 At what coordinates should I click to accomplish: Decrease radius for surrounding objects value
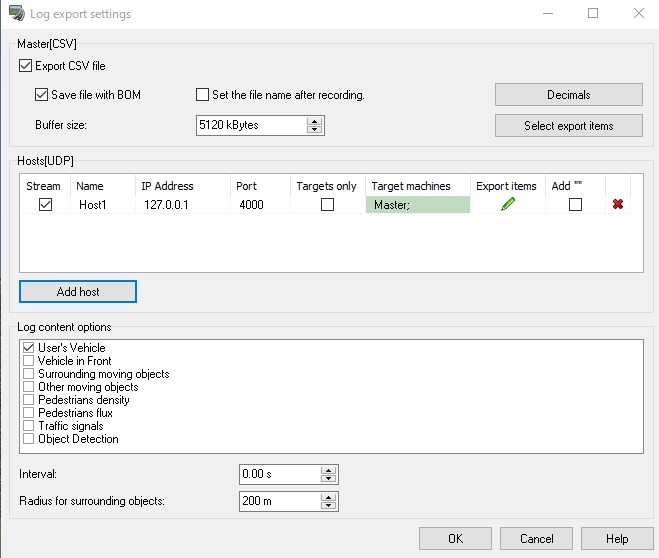coord(328,505)
